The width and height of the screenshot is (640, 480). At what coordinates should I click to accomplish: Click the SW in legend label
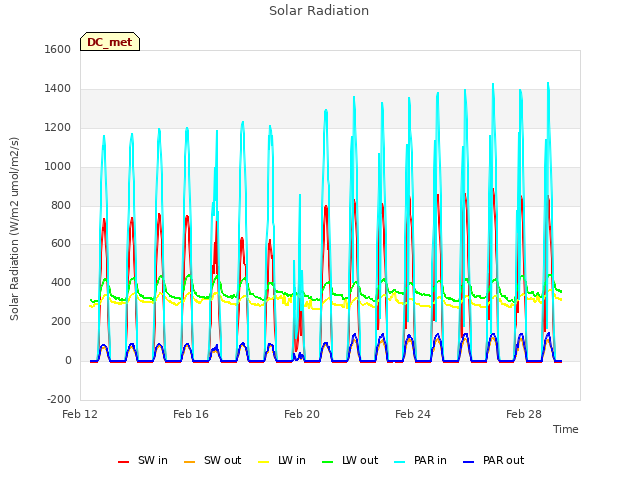coord(153,460)
